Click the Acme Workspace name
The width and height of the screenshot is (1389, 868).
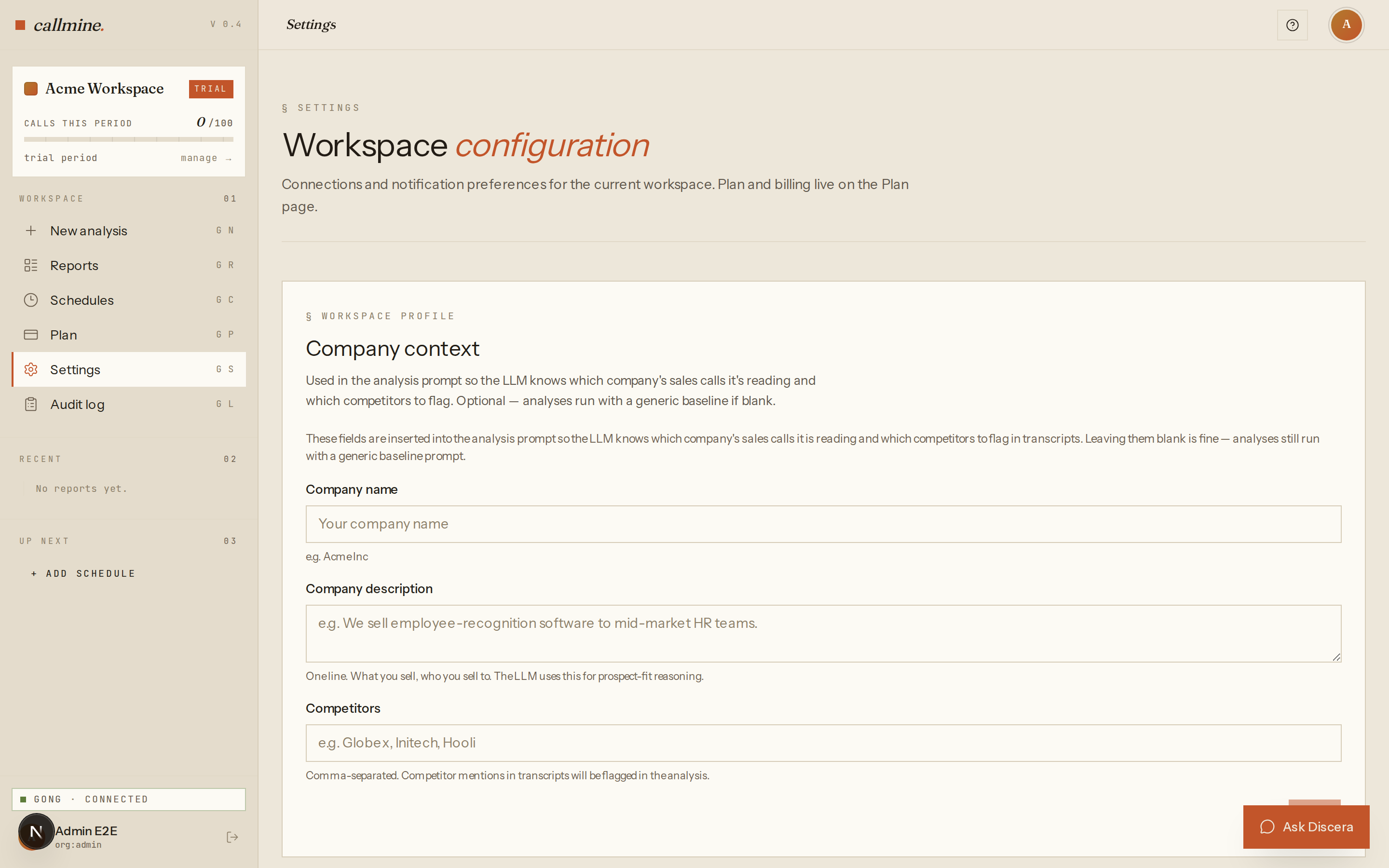(105, 88)
